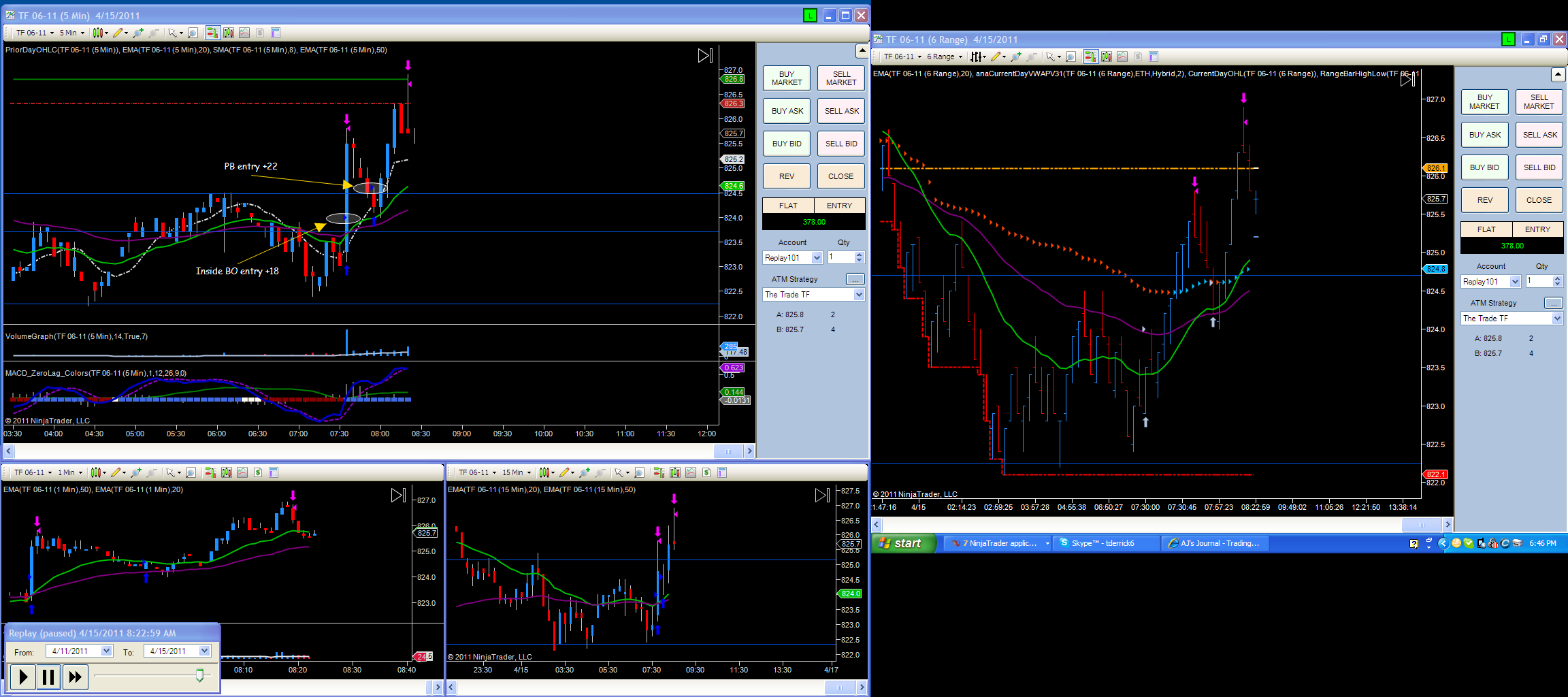Increase Qty stepper in 5 Min chart trader
The height and width of the screenshot is (697, 1568).
[x=860, y=255]
